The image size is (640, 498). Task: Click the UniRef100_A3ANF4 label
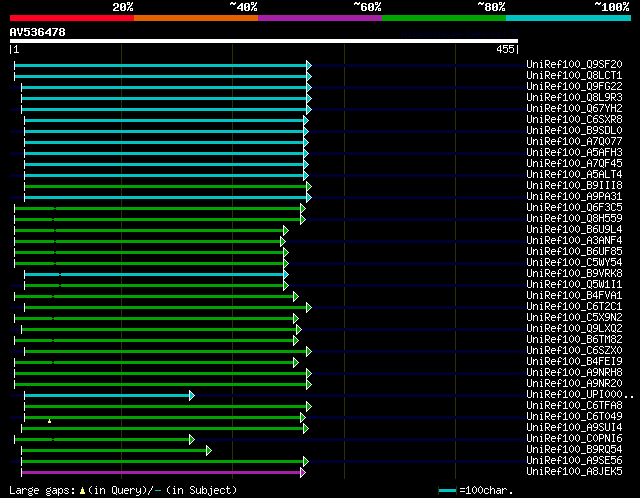[574, 240]
